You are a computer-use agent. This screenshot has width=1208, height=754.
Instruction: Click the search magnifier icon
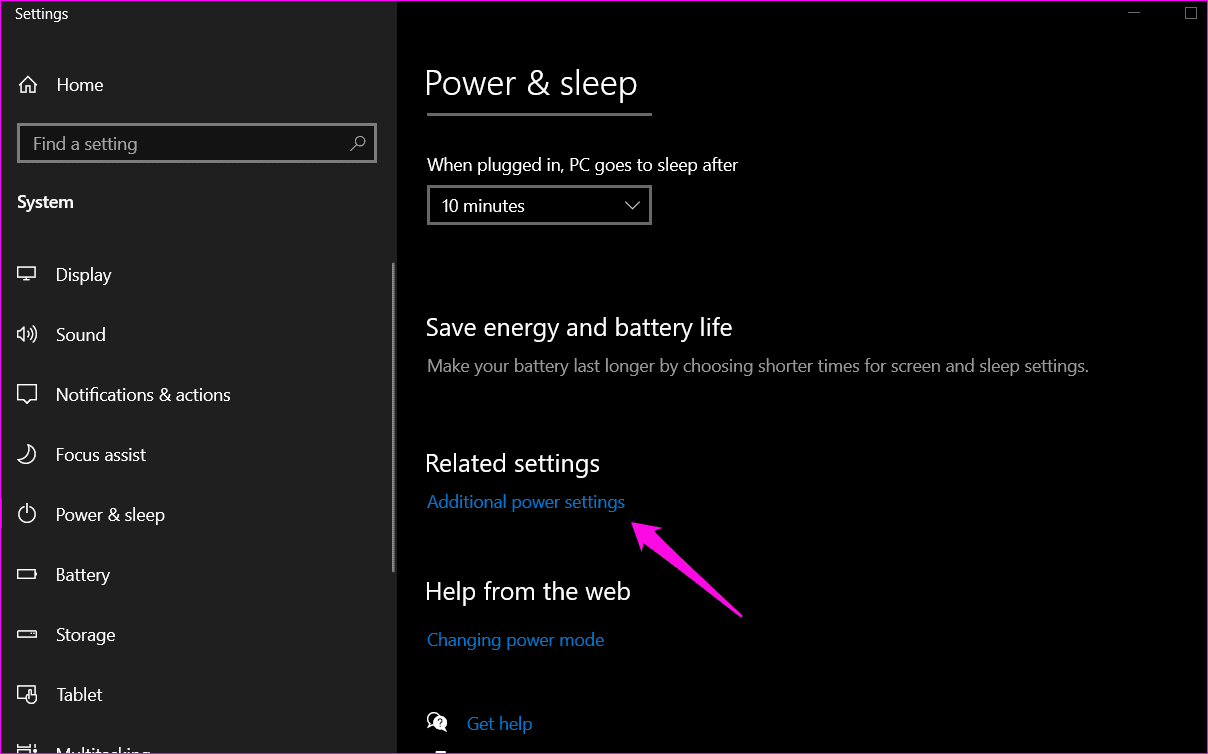click(x=358, y=144)
